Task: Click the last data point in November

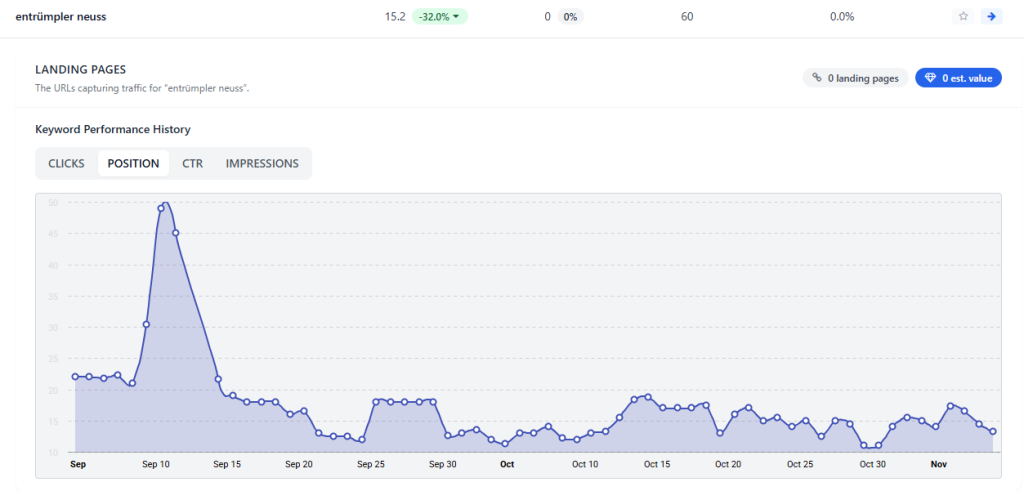Action: (993, 432)
